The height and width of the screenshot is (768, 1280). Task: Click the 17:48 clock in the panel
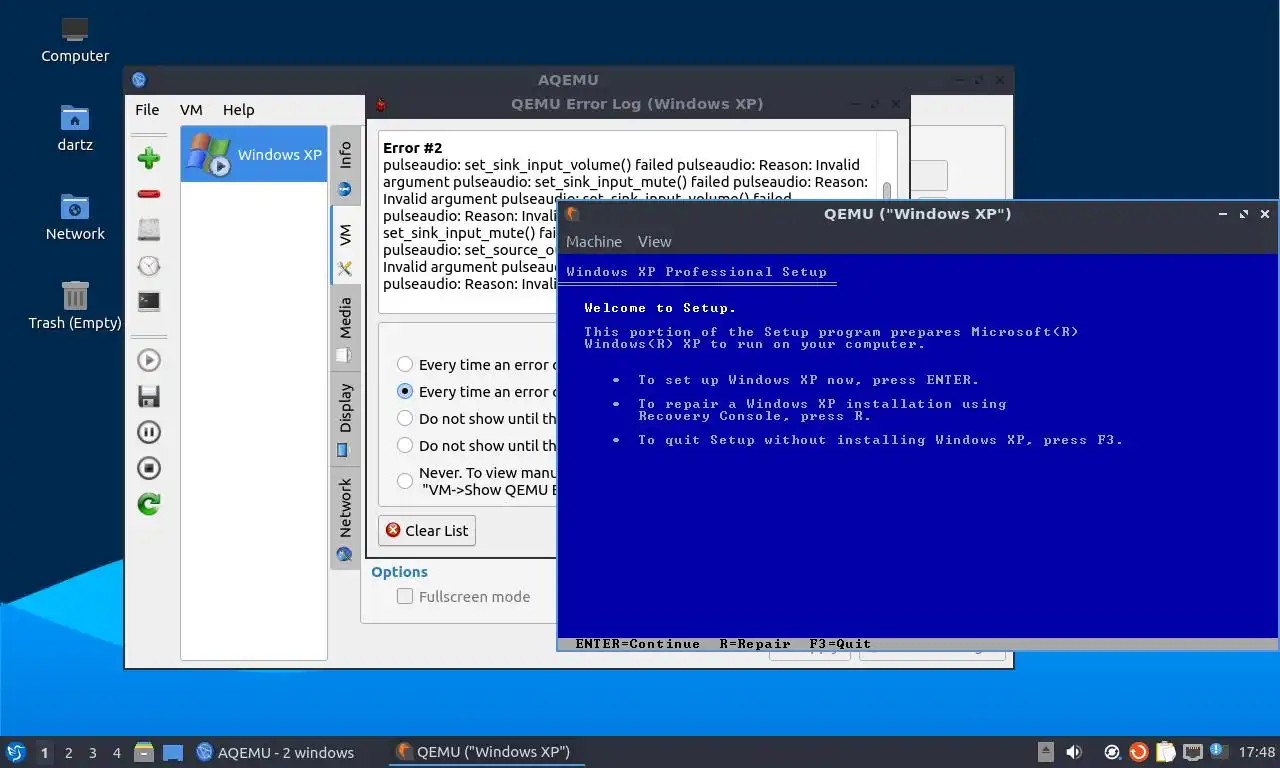[1257, 752]
